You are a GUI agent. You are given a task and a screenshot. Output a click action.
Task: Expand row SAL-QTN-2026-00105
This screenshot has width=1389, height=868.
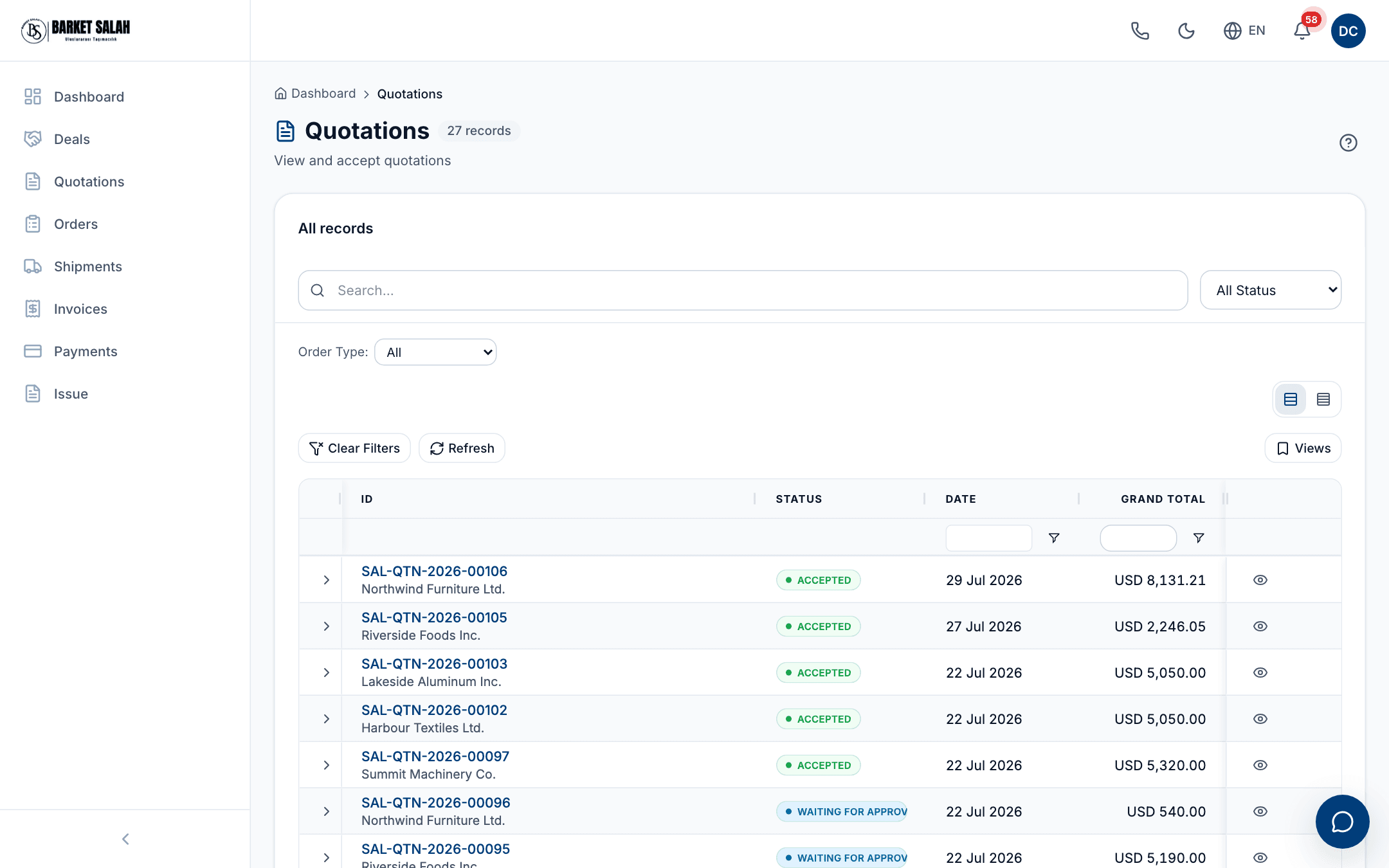[327, 626]
